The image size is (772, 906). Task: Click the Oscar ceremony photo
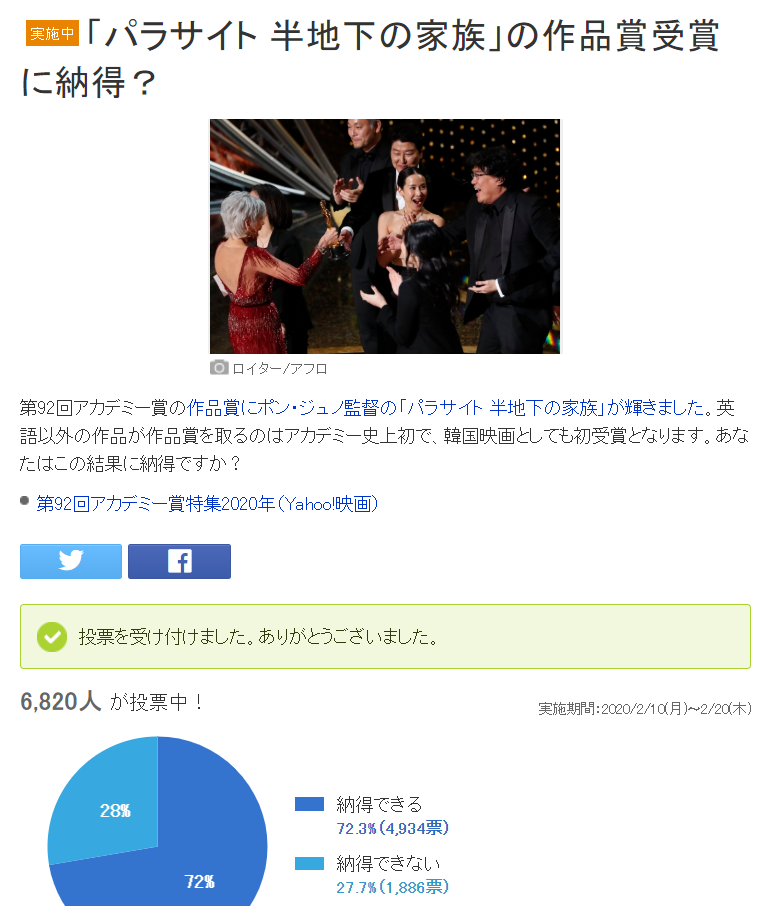click(x=385, y=236)
